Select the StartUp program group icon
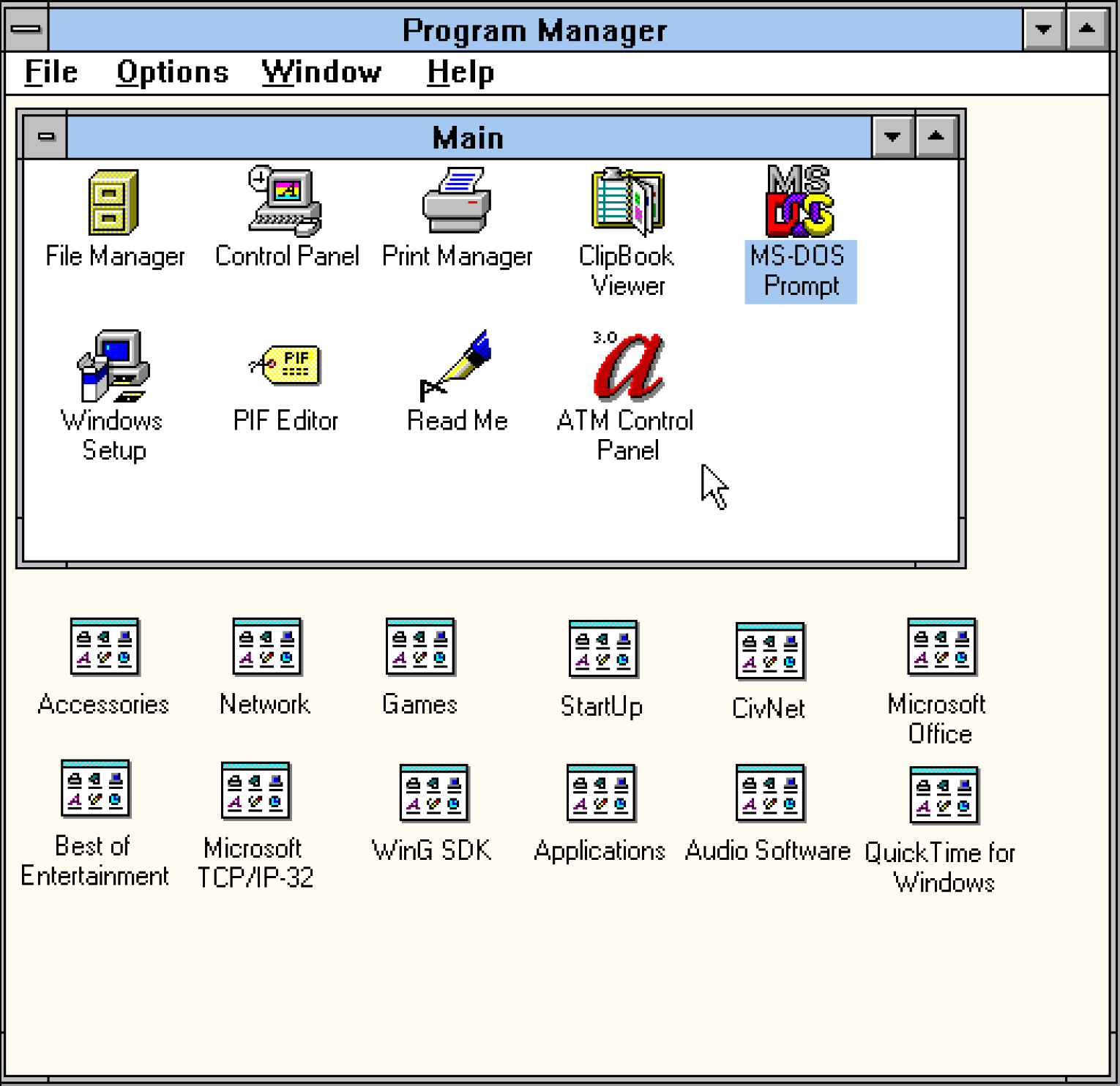Image resolution: width=1120 pixels, height=1086 pixels. pyautogui.click(x=604, y=649)
